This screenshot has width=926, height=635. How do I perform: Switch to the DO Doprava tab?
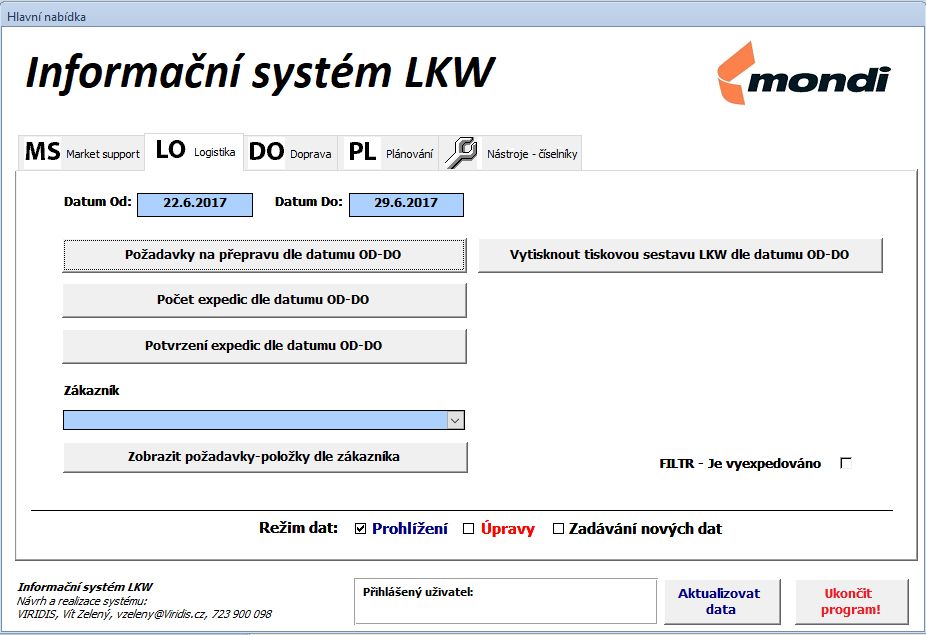pyautogui.click(x=290, y=153)
